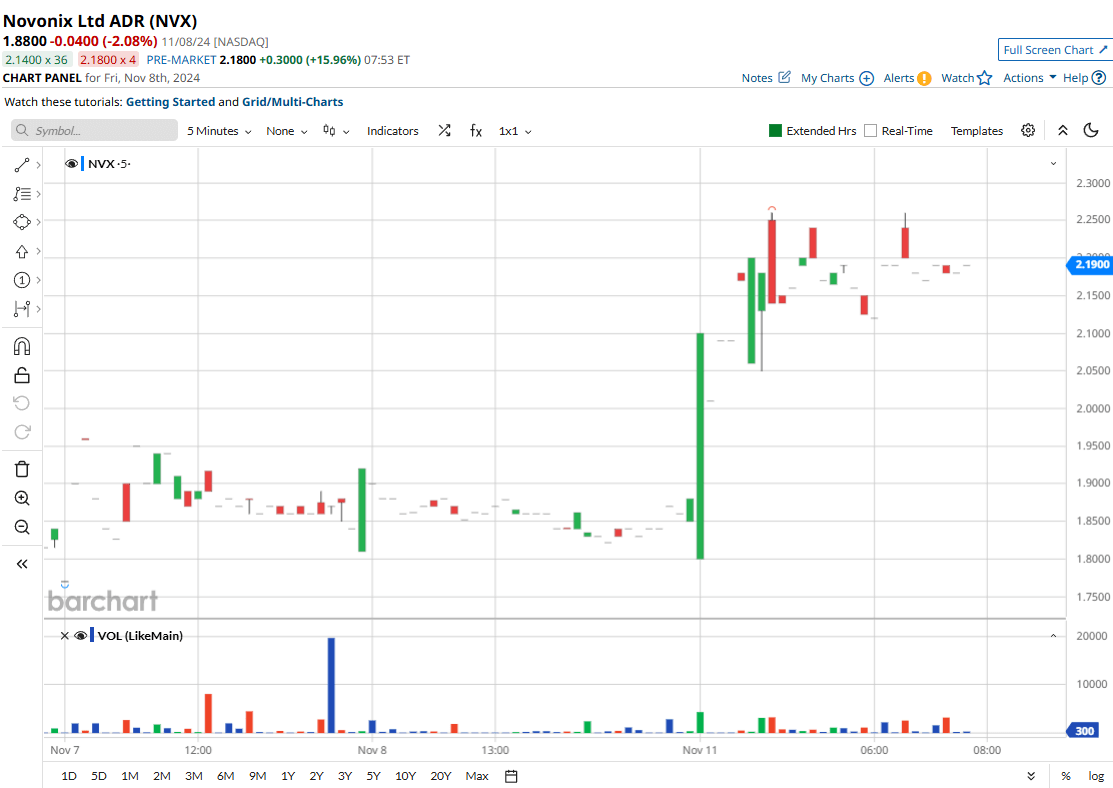Open the fx expressions tool
Image resolution: width=1113 pixels, height=788 pixels.
pos(476,131)
